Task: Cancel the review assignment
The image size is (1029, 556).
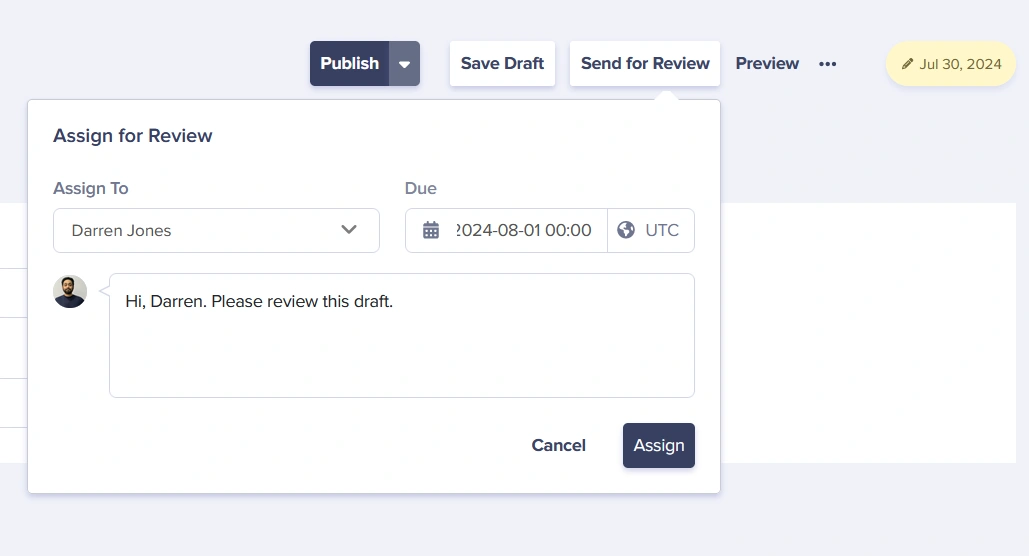Action: click(558, 445)
